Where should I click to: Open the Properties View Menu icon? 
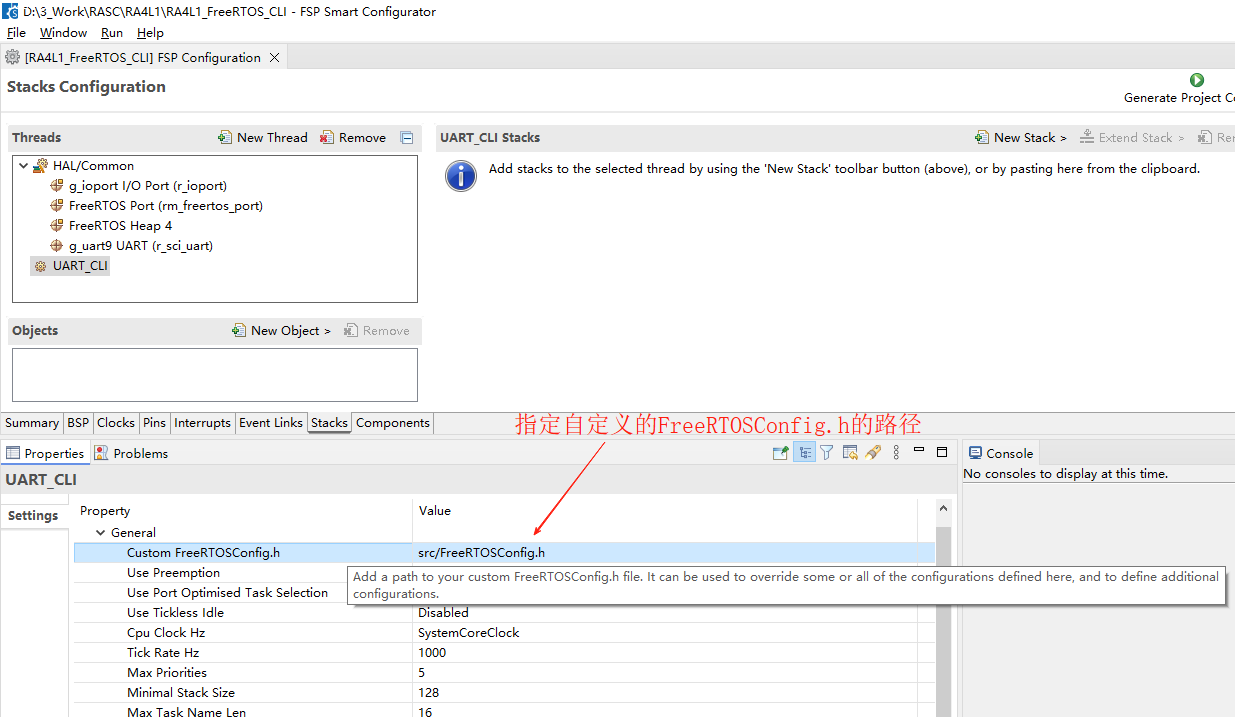tap(896, 453)
